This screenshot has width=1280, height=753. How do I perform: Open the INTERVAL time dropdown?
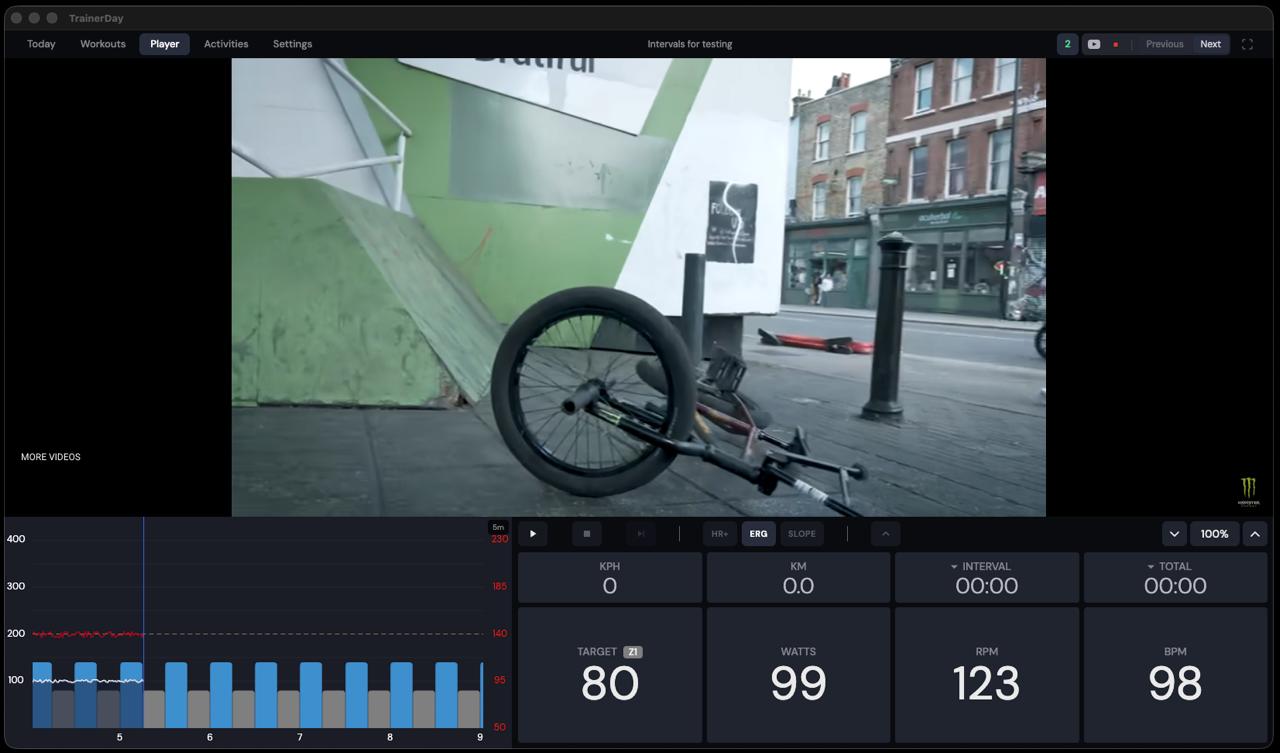pos(980,566)
